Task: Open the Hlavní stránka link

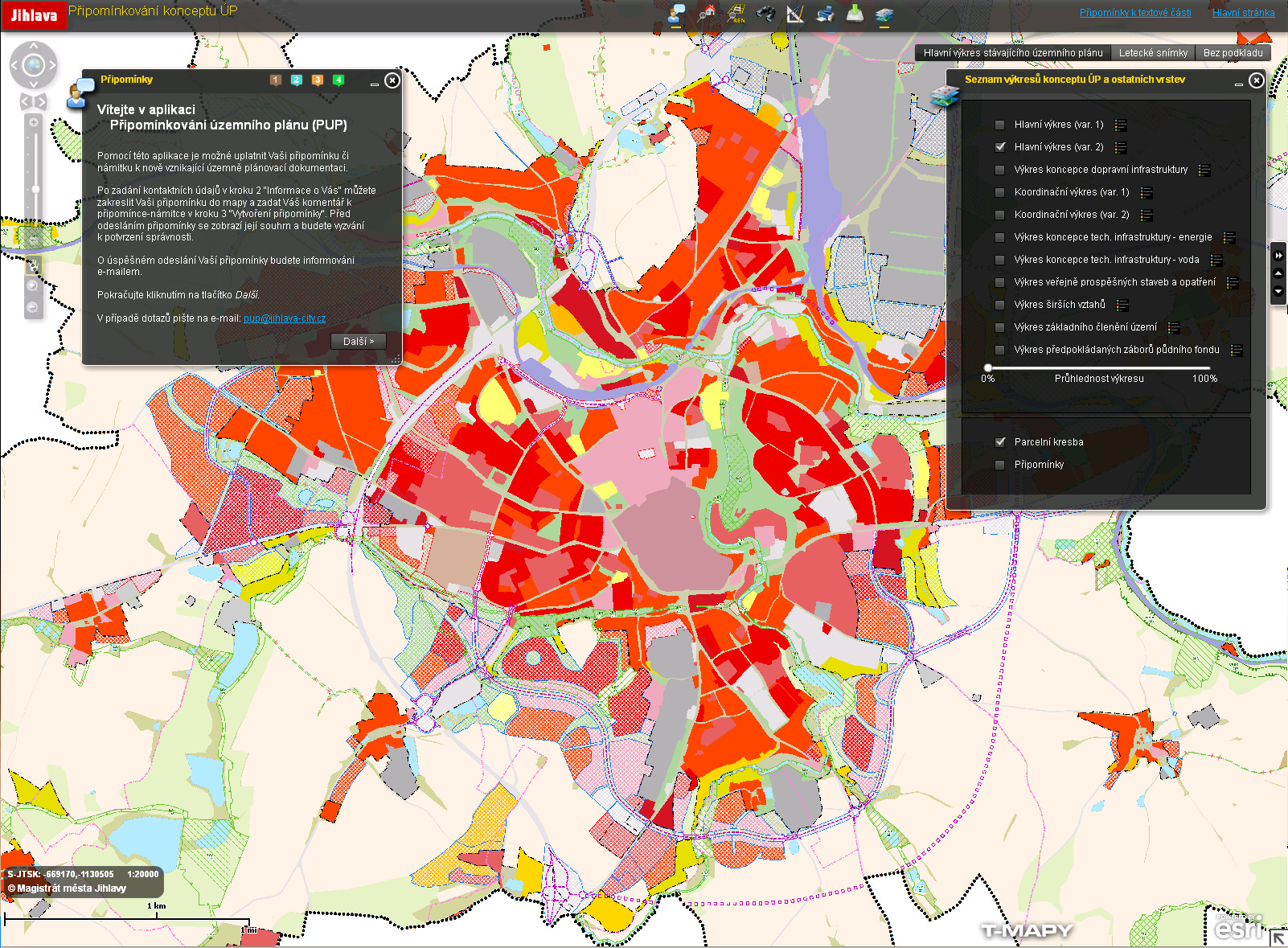Action: [1243, 13]
